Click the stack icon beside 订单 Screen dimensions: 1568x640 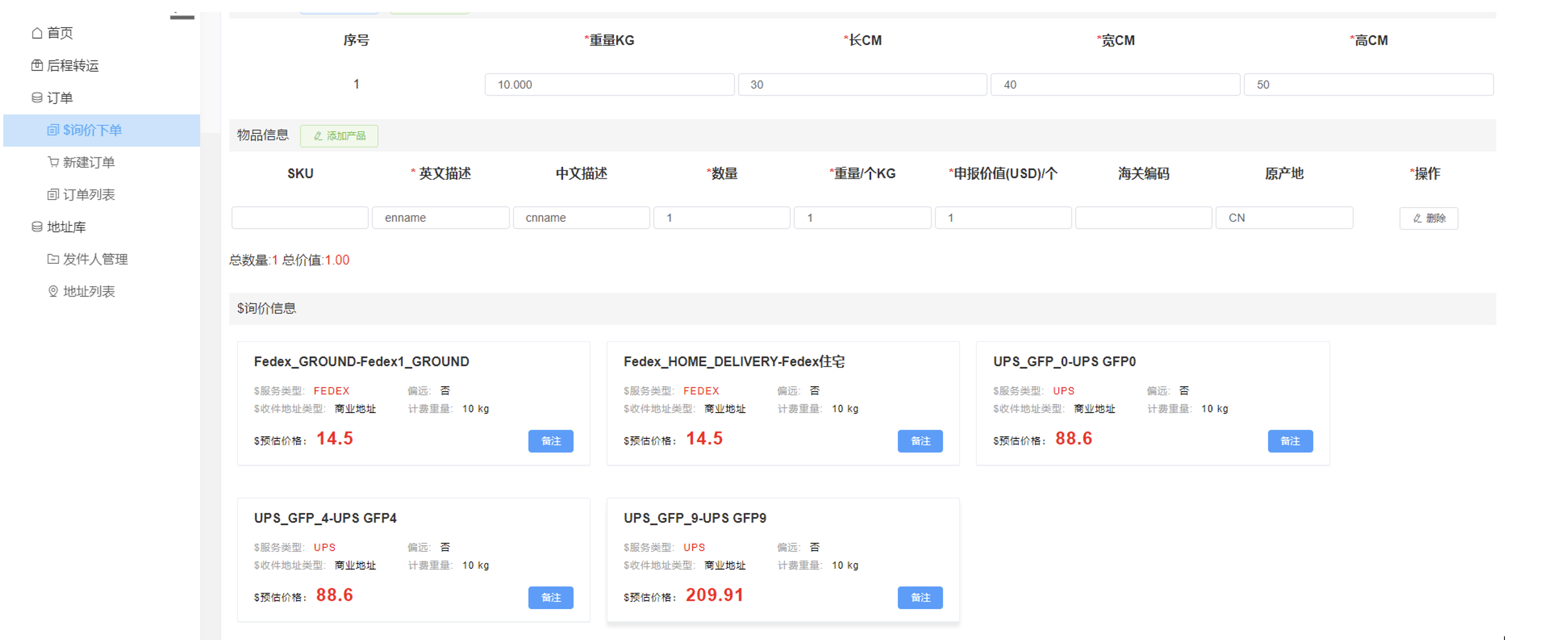(37, 97)
